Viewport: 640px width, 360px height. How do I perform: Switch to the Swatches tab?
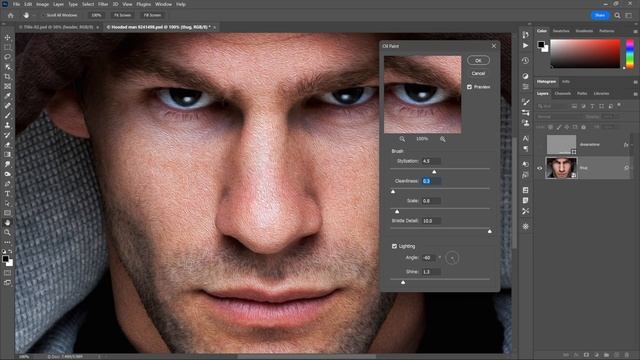coord(561,31)
